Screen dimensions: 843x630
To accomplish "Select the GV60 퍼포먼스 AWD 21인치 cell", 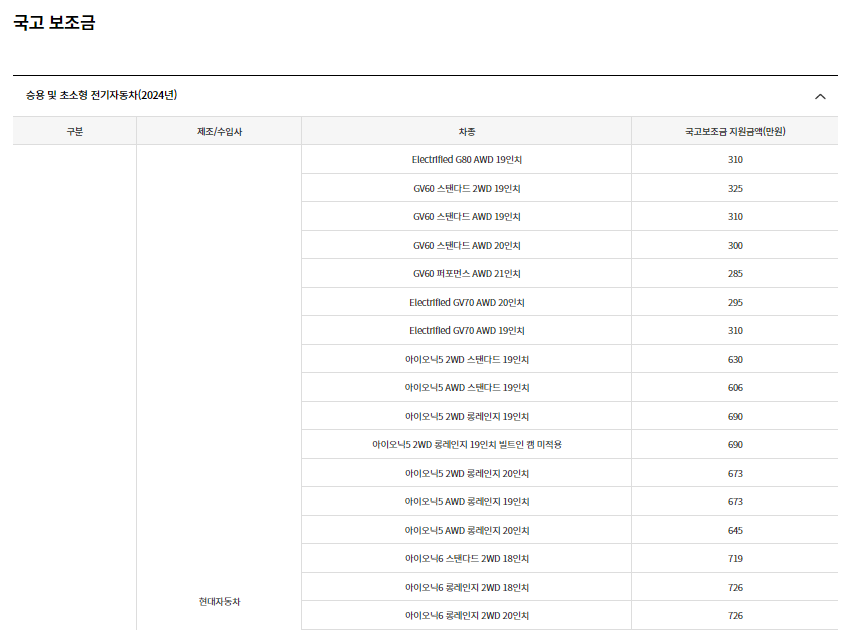I will click(467, 274).
